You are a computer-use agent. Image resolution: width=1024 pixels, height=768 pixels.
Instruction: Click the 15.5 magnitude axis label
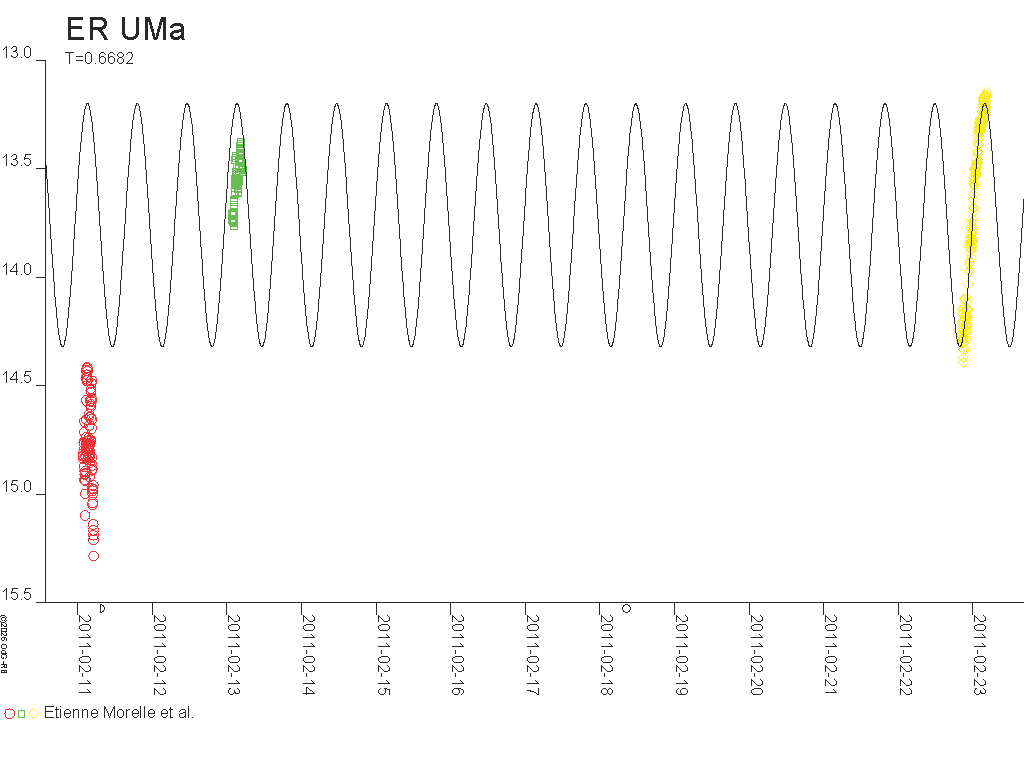16,594
